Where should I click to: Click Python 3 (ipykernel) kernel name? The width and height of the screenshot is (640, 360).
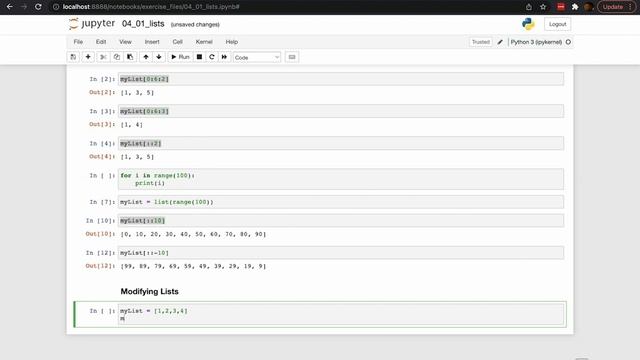[536, 42]
